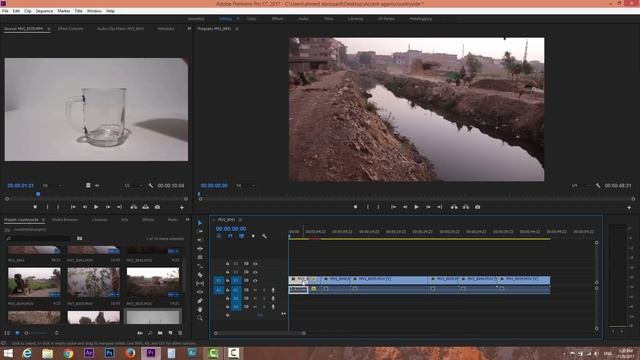This screenshot has height=360, width=640.
Task: Toggle Linked Selection in timeline
Action: (242, 236)
